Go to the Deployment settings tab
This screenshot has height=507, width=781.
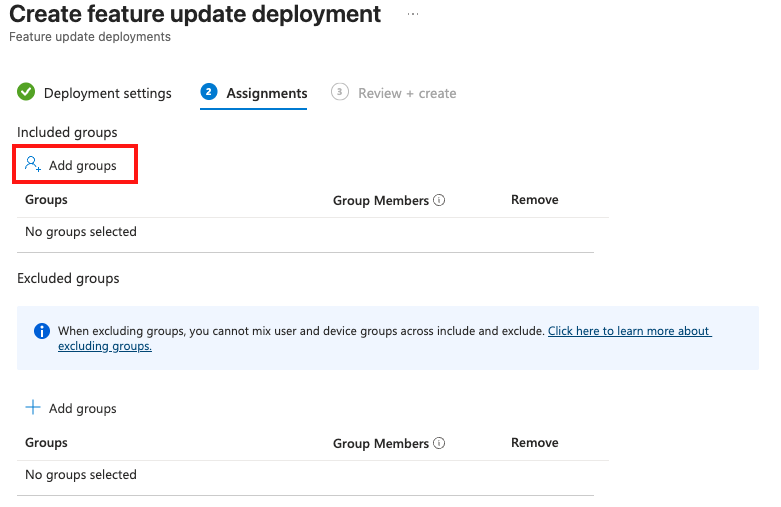click(107, 93)
